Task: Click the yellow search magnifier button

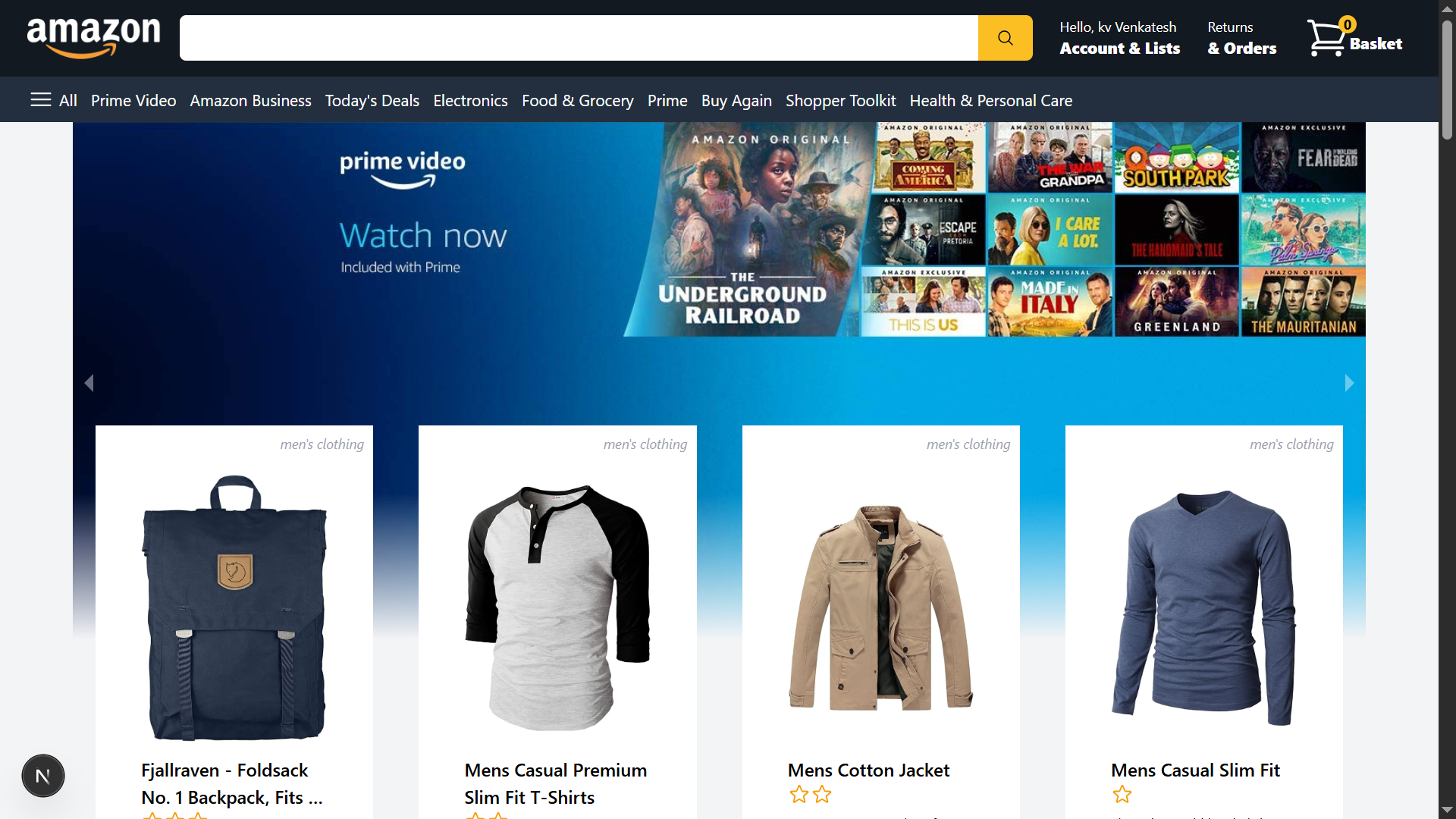Action: pyautogui.click(x=1005, y=38)
